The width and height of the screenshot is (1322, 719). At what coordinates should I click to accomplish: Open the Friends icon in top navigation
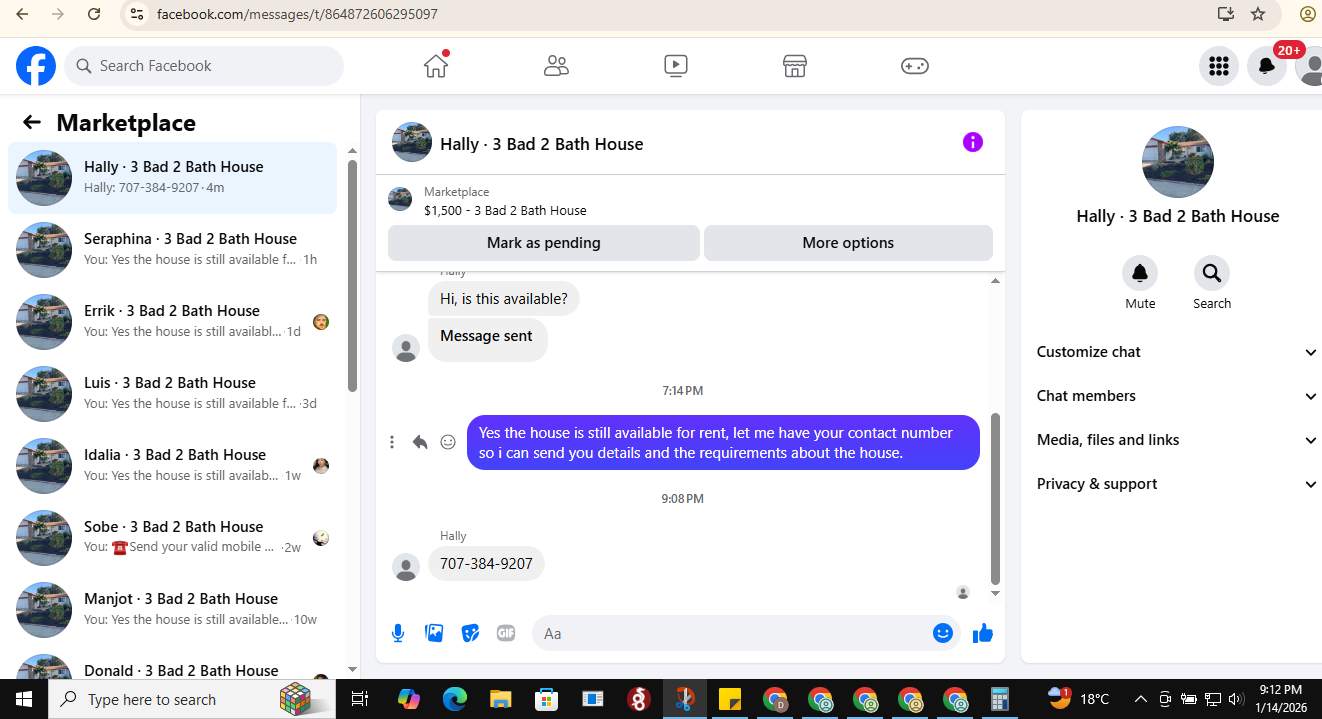556,66
